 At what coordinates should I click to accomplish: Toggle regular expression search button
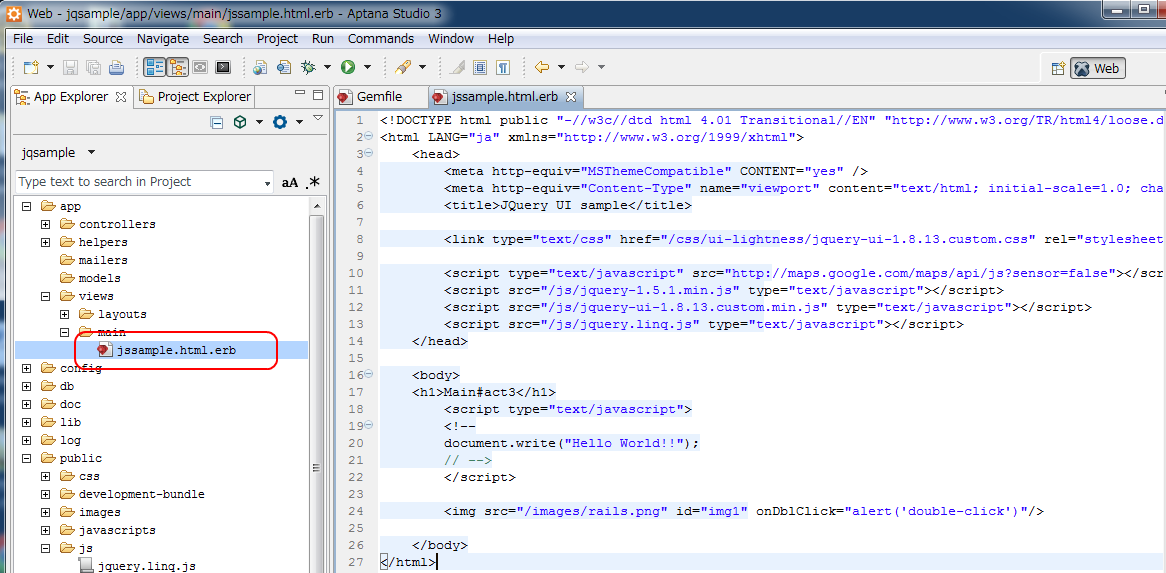pos(312,183)
